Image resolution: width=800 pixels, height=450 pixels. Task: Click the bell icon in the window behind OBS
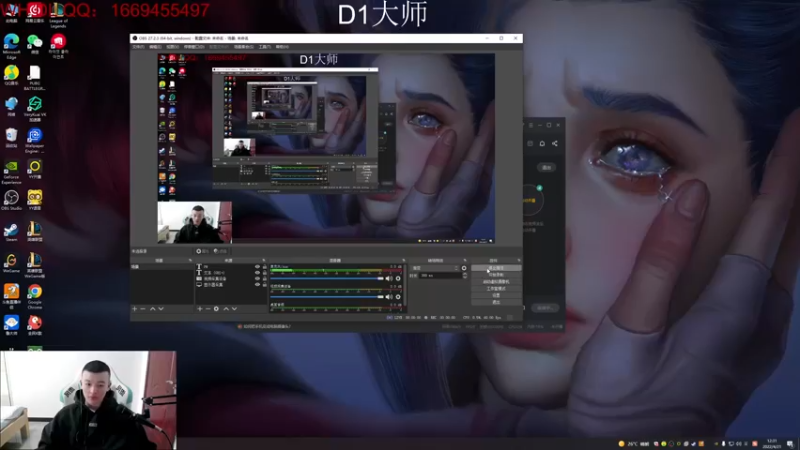(542, 143)
